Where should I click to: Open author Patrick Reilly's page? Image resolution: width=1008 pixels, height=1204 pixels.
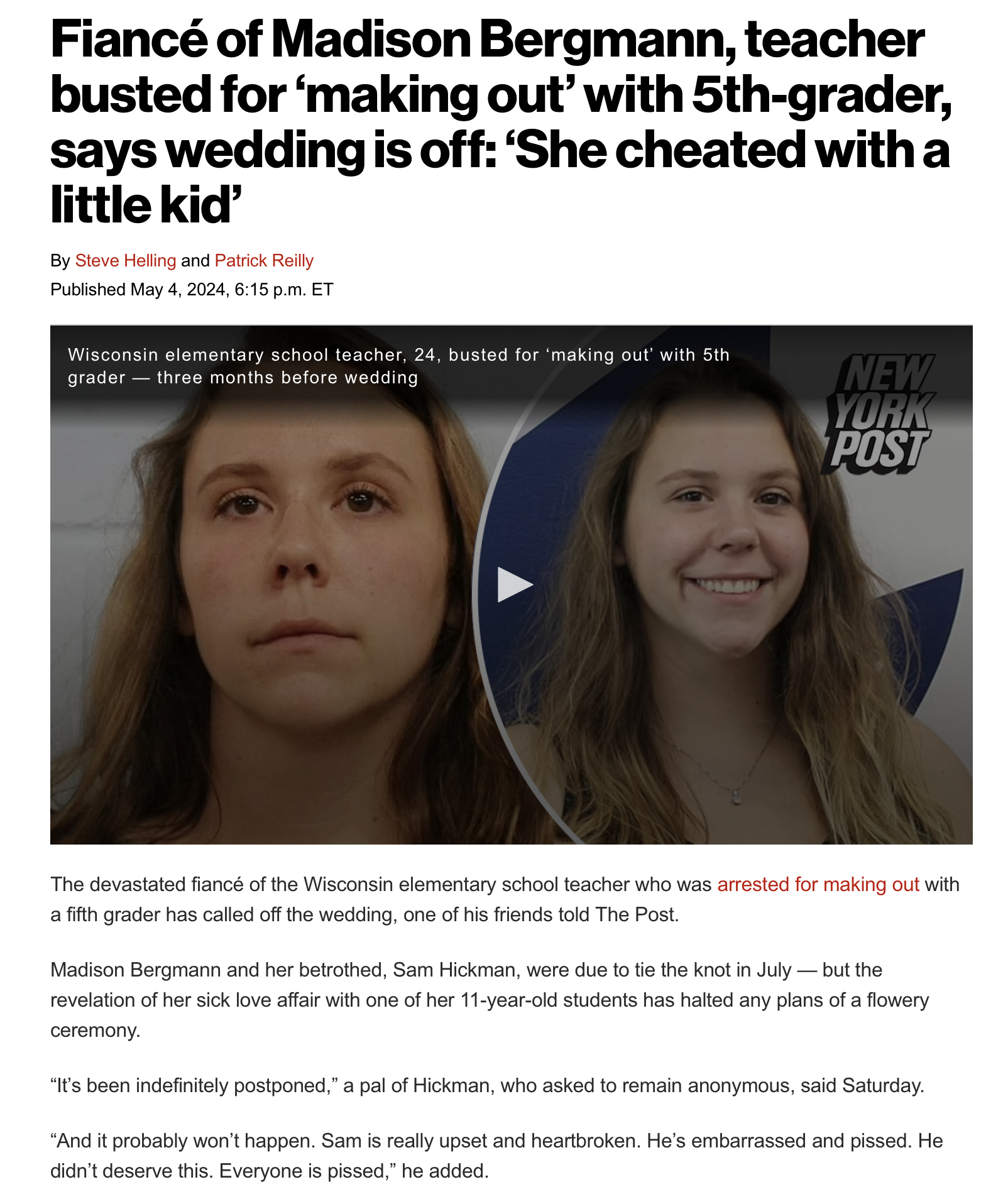pos(264,260)
